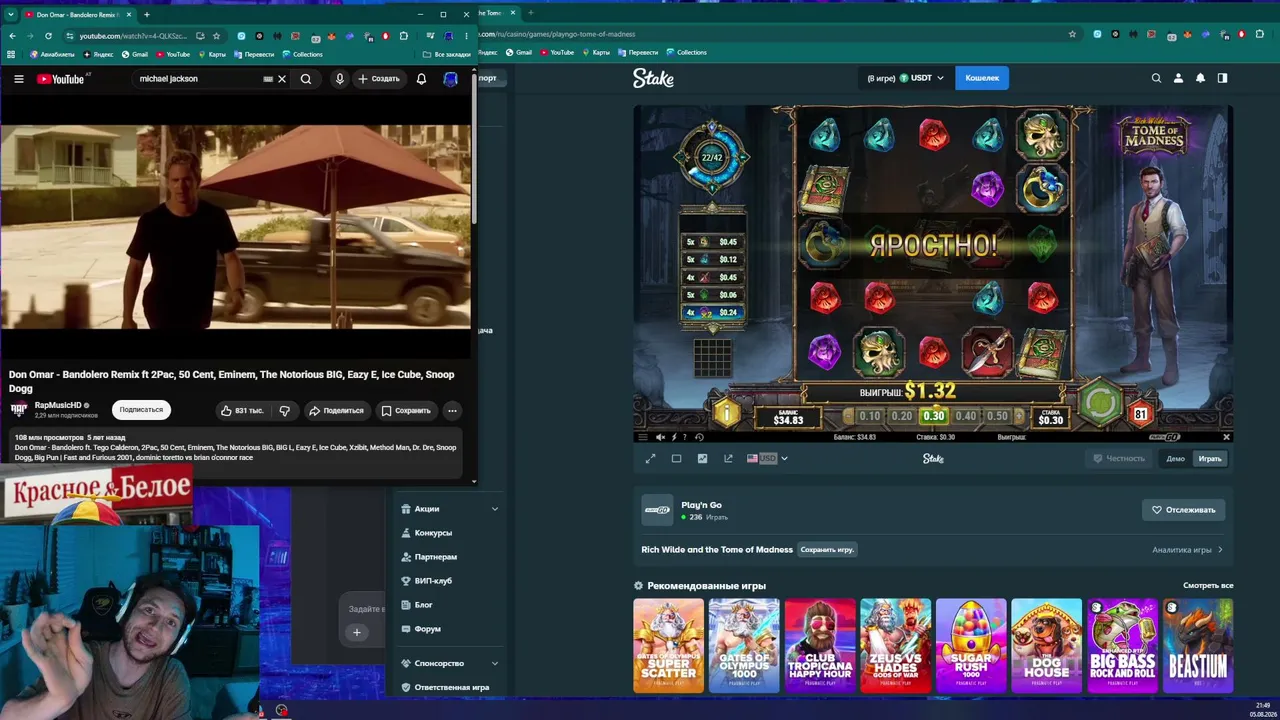The width and height of the screenshot is (1280, 720).
Task: Select the 0.40 bet level
Action: click(965, 416)
